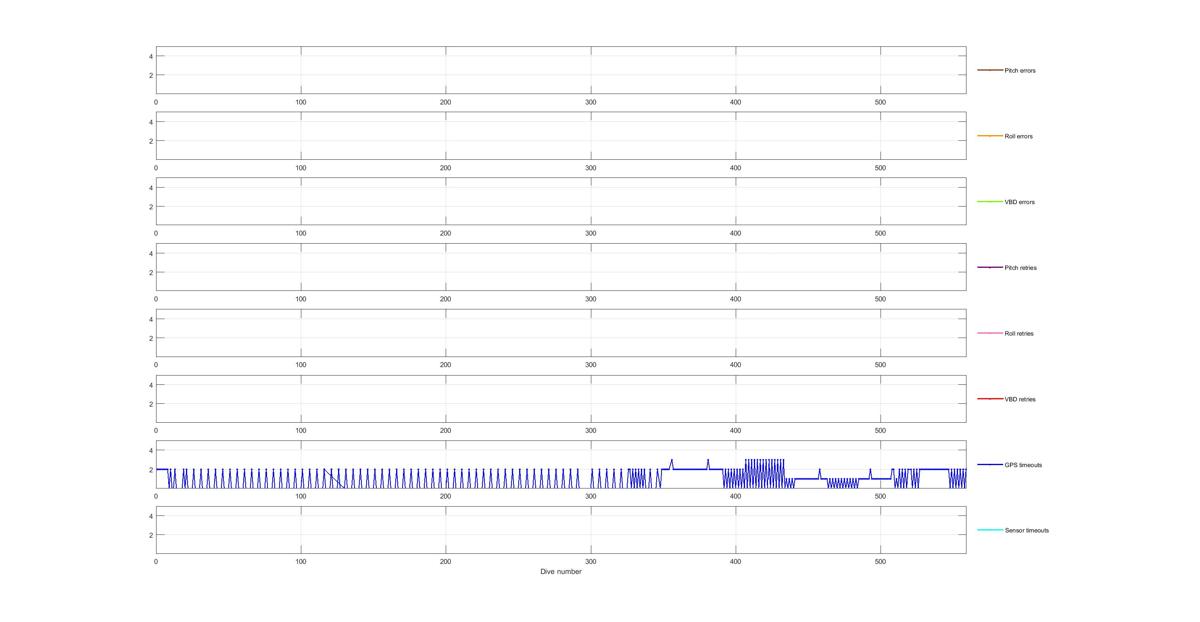Click the green VBD errors legend line

pyautogui.click(x=989, y=202)
